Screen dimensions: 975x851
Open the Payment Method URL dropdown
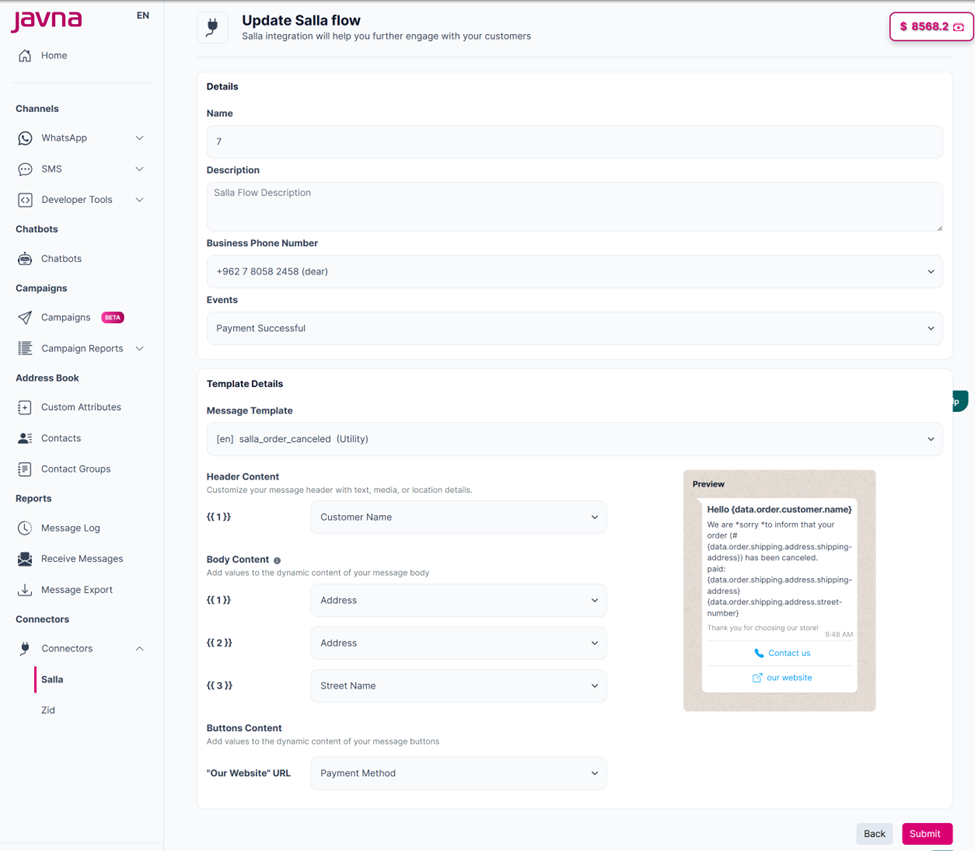coord(458,773)
